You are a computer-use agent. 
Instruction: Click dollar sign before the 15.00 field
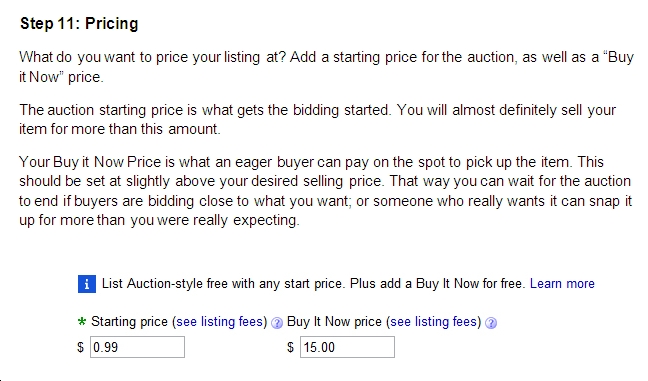point(291,347)
